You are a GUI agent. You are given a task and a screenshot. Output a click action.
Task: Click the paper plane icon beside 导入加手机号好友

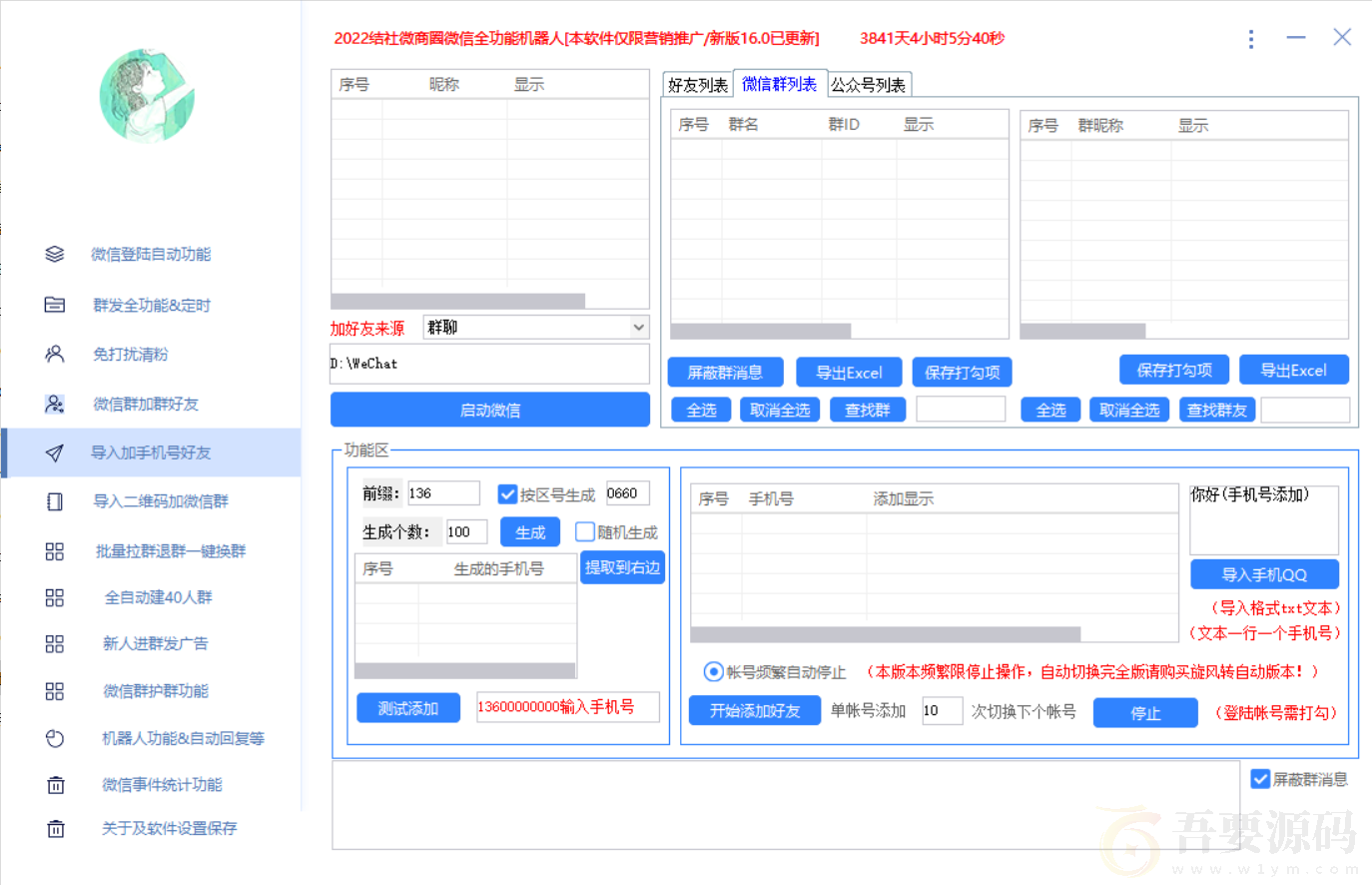55,453
